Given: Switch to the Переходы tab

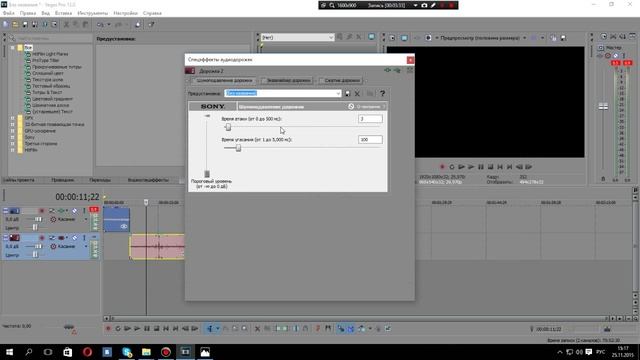Looking at the screenshot, I should (100, 180).
